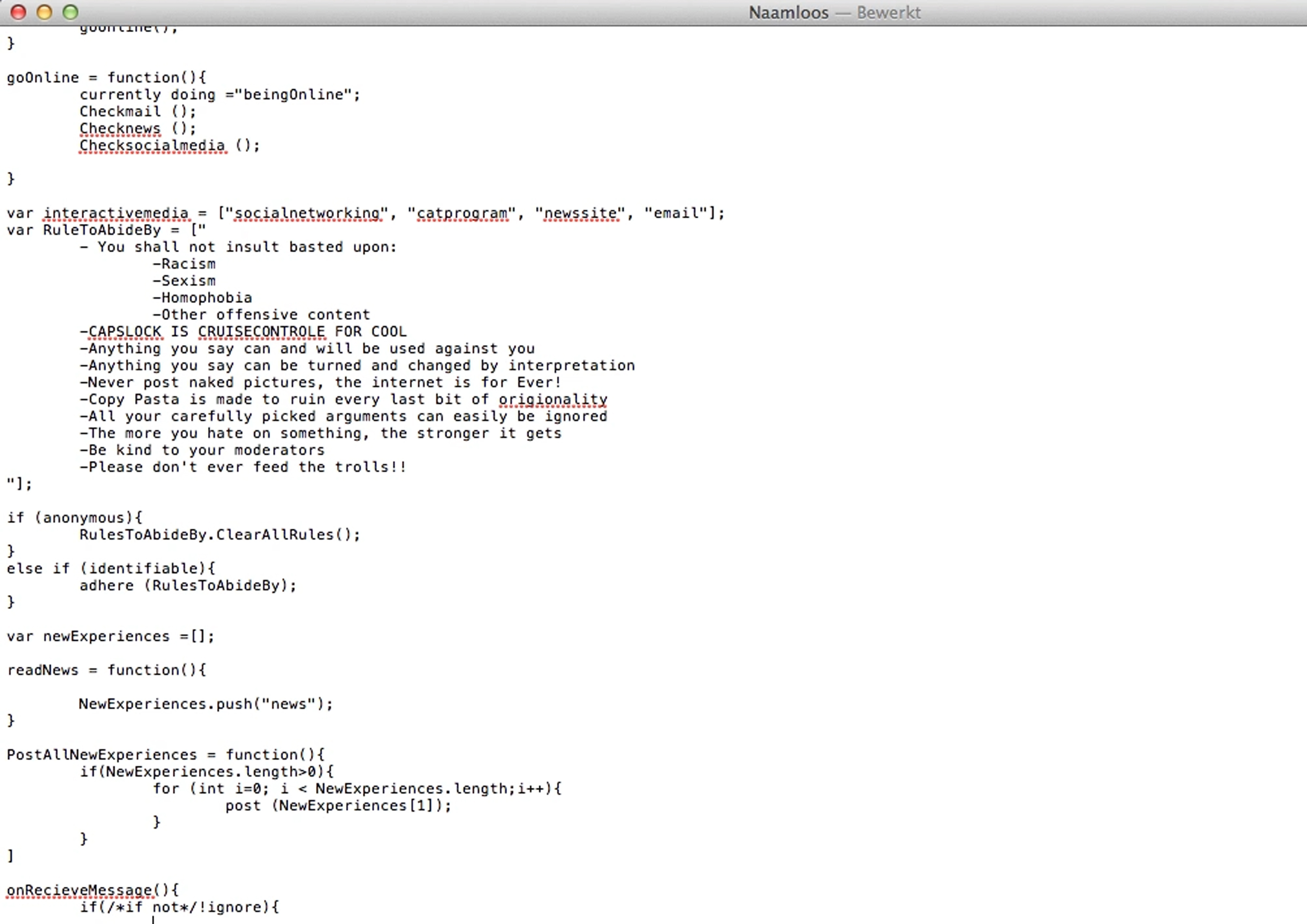
Task: Place cursor in RulesToAbideBy.ClearAllRules line
Action: coord(219,535)
